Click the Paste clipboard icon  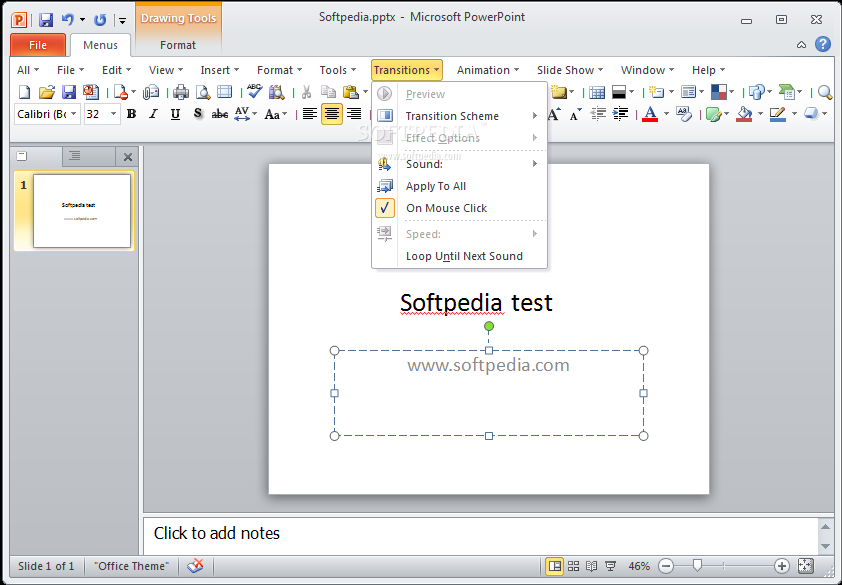(x=350, y=92)
